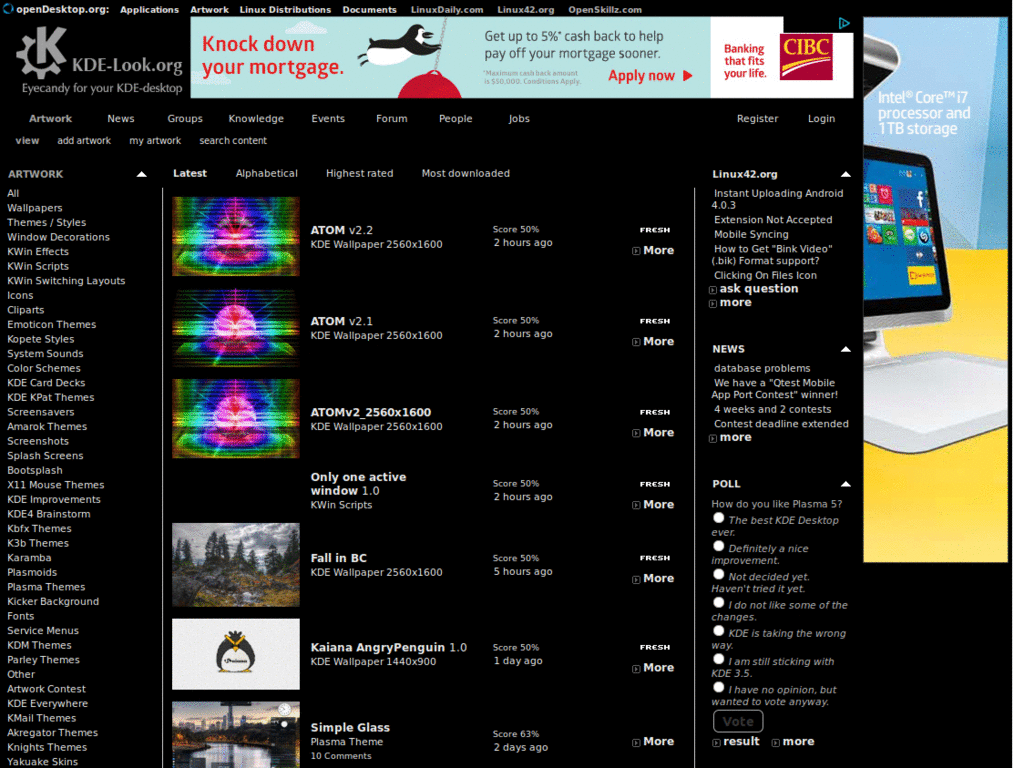Switch to the Highest rated tab
This screenshot has width=1024, height=768.
(x=359, y=173)
